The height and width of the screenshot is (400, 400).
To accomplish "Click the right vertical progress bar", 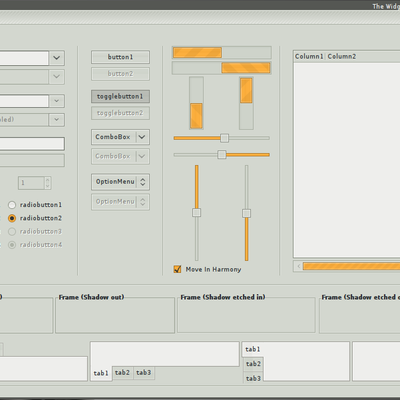I will (x=246, y=103).
